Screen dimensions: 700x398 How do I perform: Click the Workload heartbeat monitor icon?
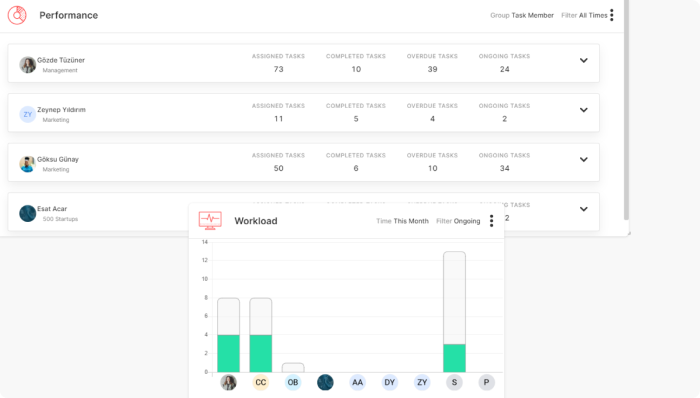[210, 220]
